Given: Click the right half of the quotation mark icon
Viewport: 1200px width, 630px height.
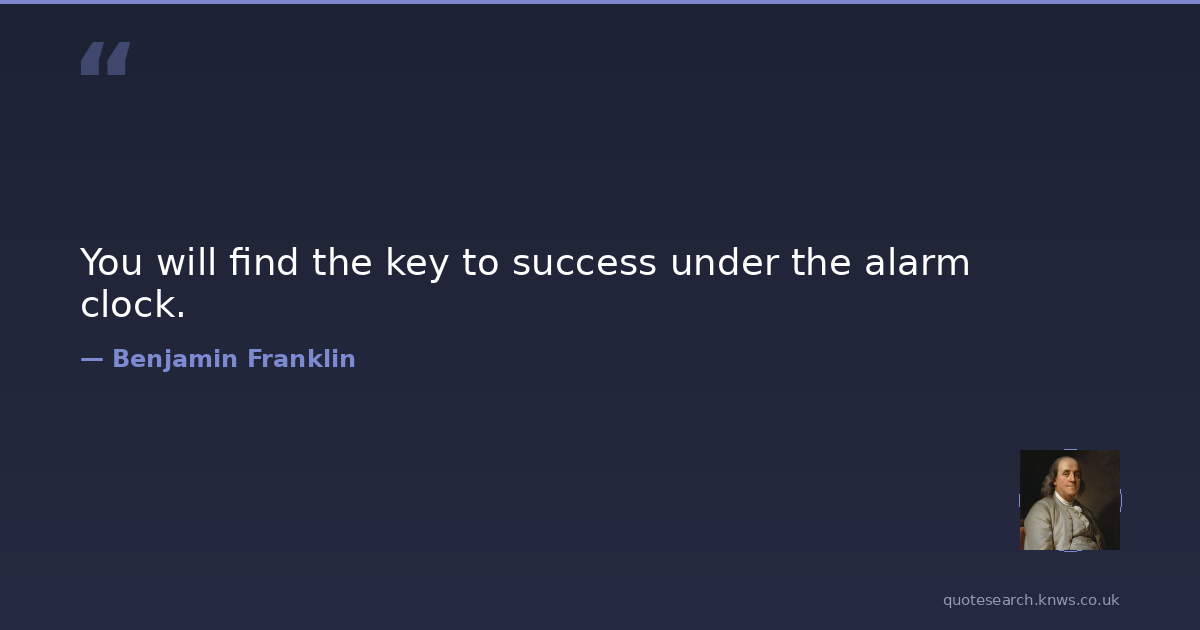Looking at the screenshot, I should click(x=118, y=59).
